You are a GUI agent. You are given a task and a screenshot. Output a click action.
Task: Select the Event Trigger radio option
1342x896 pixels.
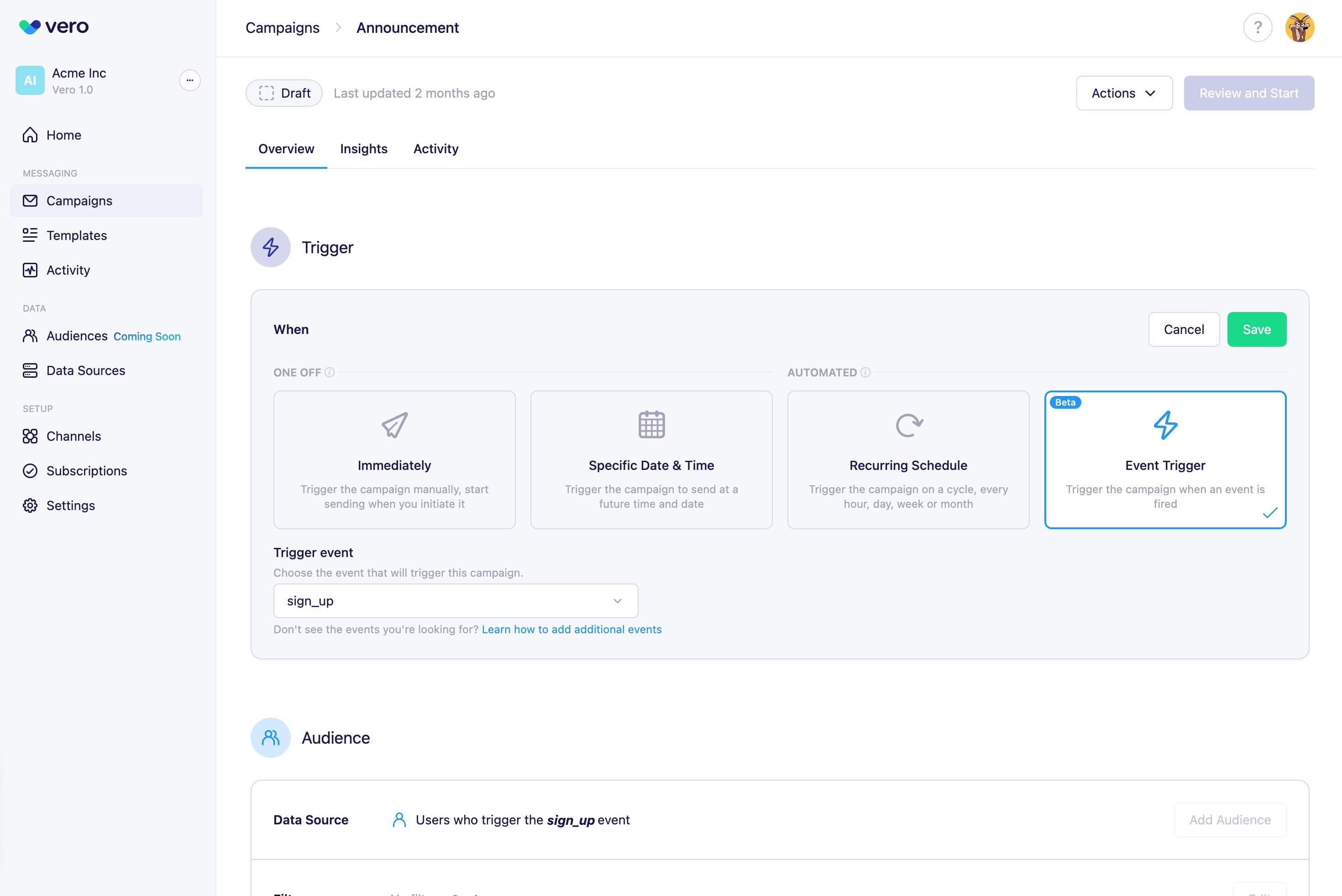tap(1165, 460)
